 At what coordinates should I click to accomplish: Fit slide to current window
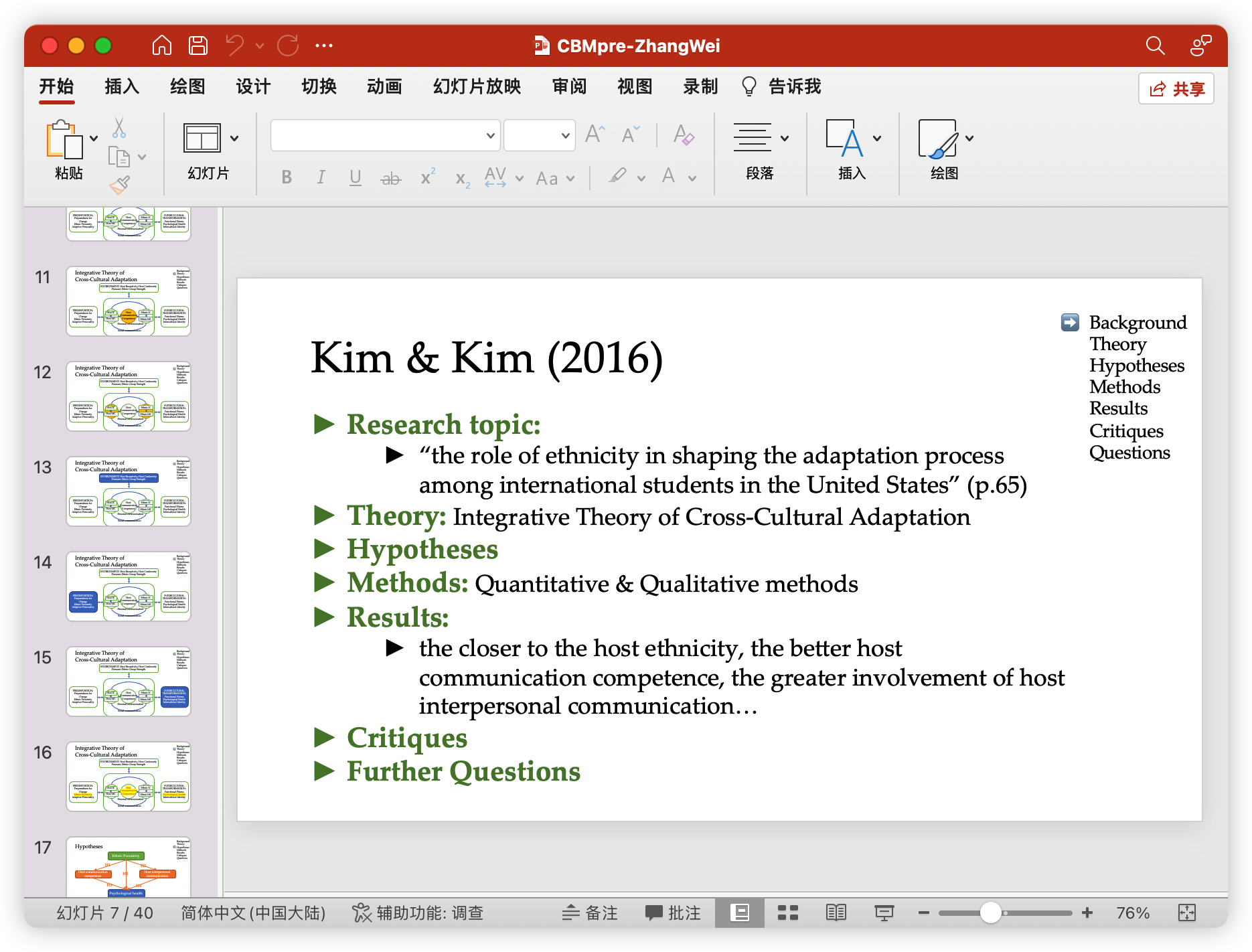[x=1187, y=913]
